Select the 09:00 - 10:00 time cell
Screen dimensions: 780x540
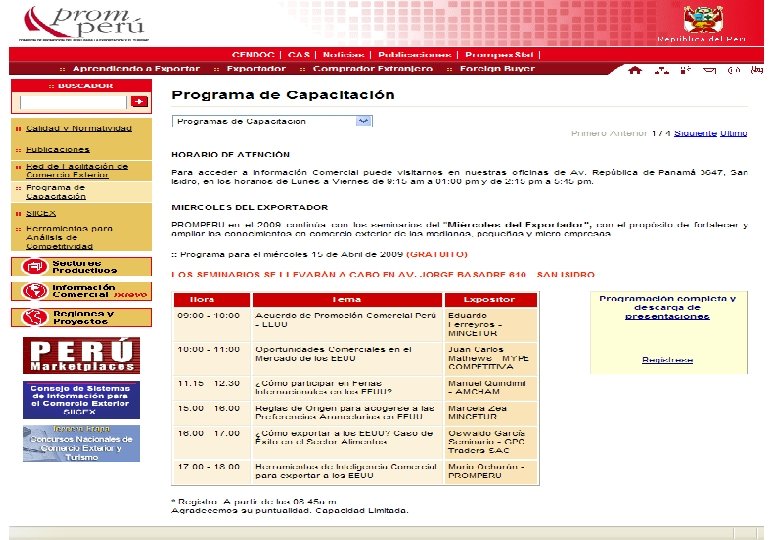point(211,324)
